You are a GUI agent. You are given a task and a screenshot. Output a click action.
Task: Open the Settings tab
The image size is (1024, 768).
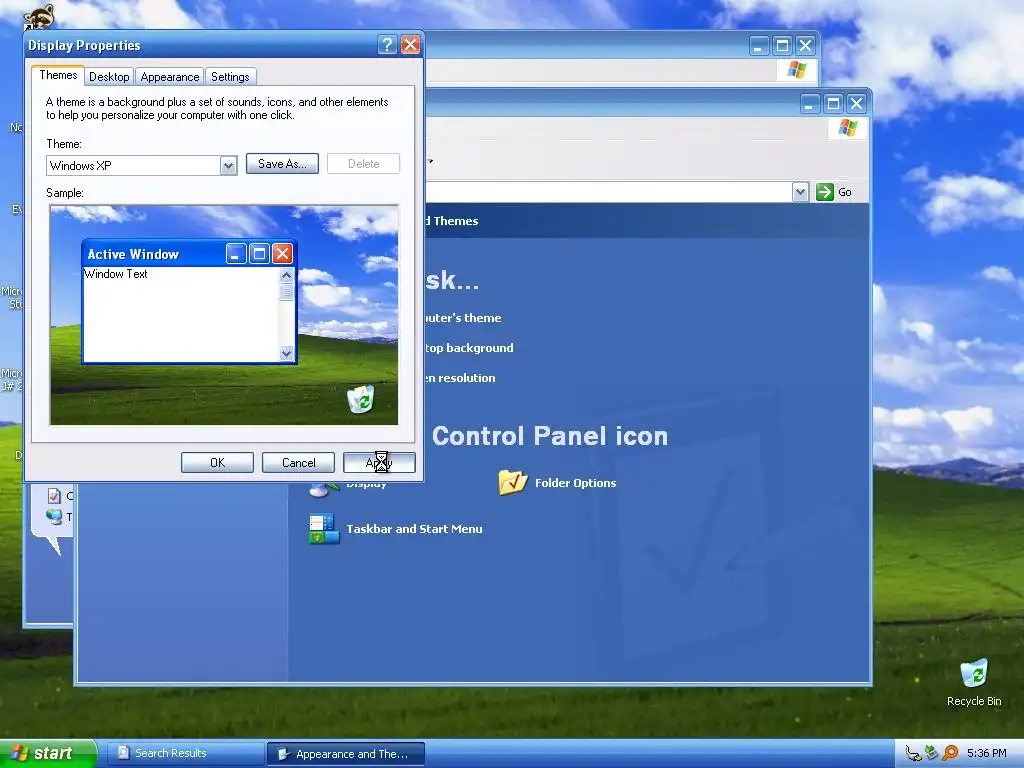point(230,76)
